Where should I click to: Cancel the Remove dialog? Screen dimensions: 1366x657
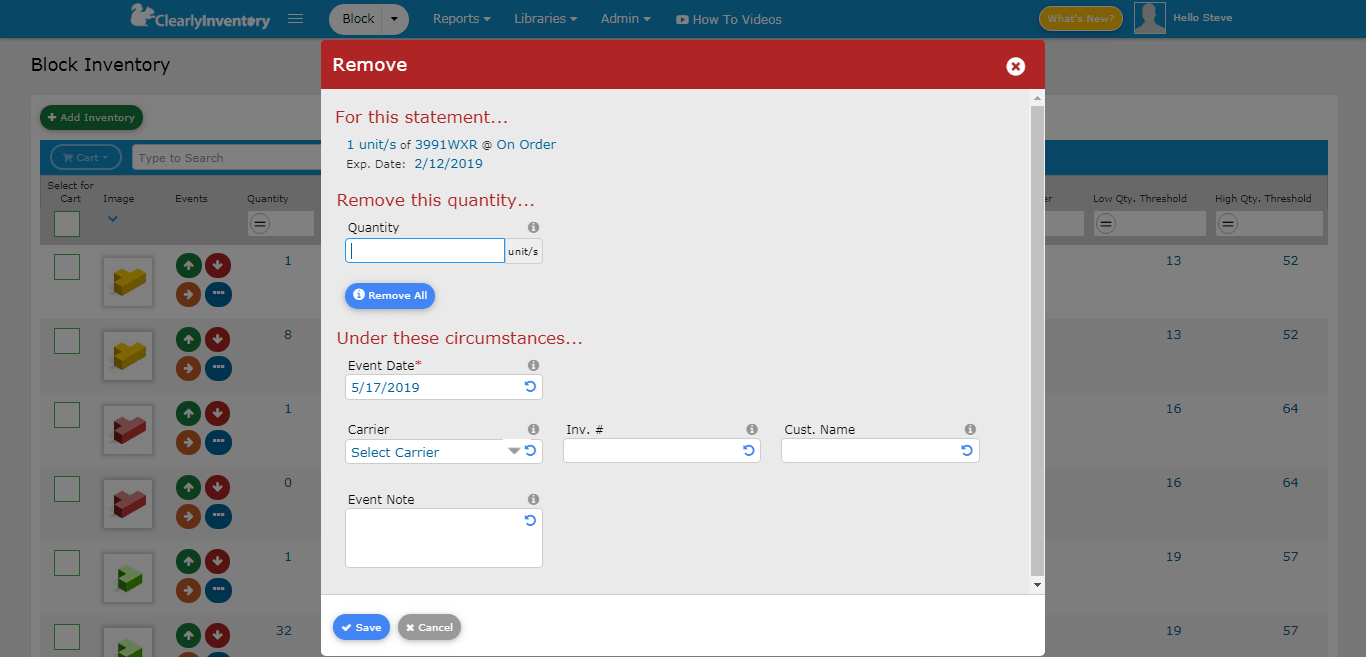(x=429, y=627)
